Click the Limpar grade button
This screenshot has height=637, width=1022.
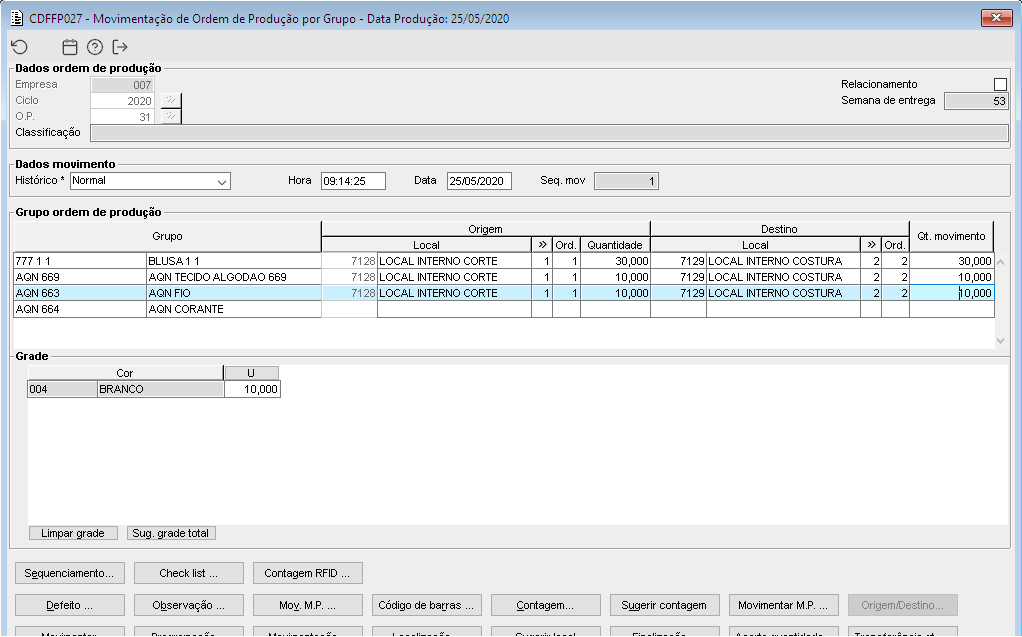pos(73,533)
